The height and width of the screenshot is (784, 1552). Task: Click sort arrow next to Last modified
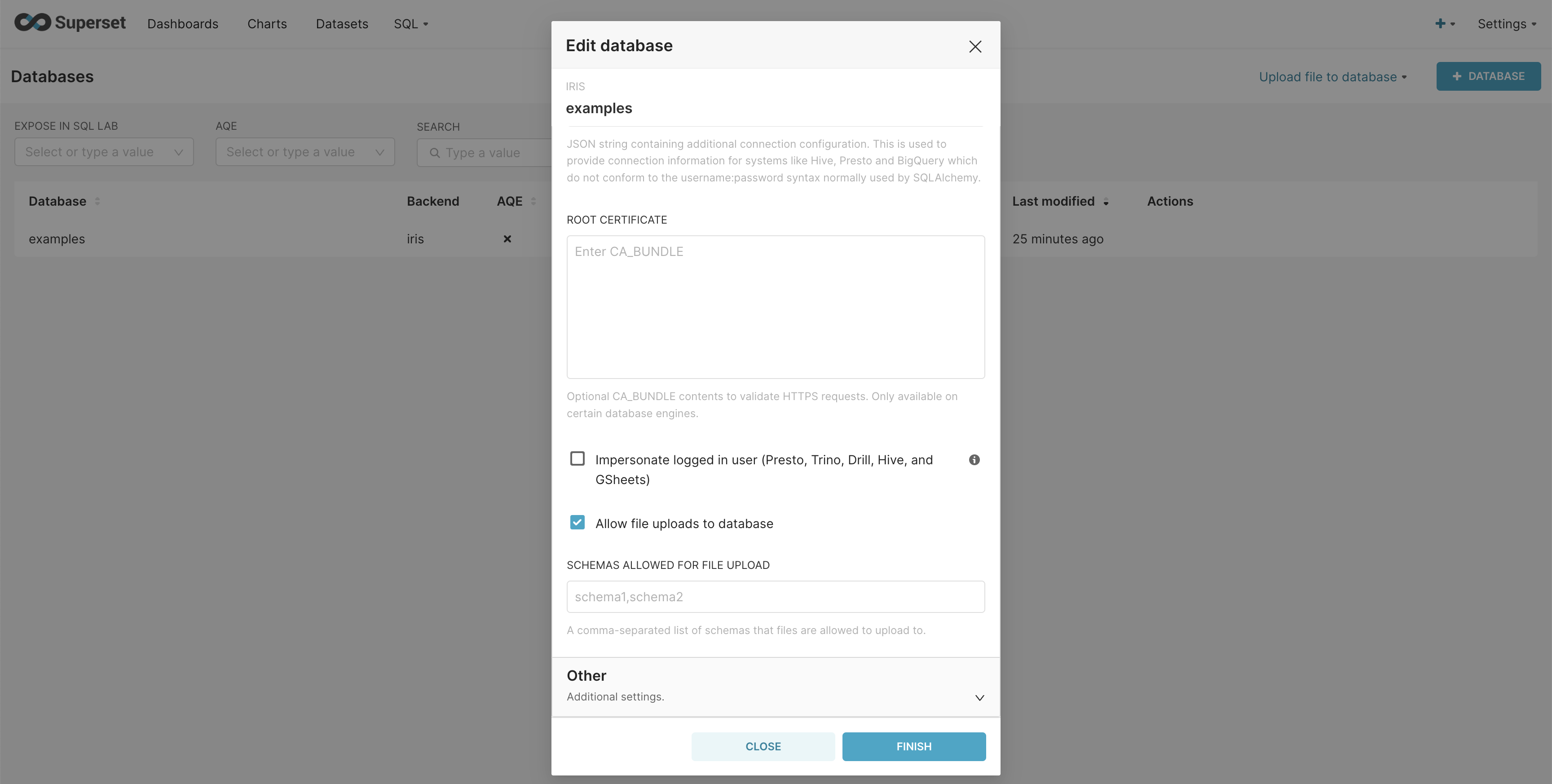[x=1106, y=202]
